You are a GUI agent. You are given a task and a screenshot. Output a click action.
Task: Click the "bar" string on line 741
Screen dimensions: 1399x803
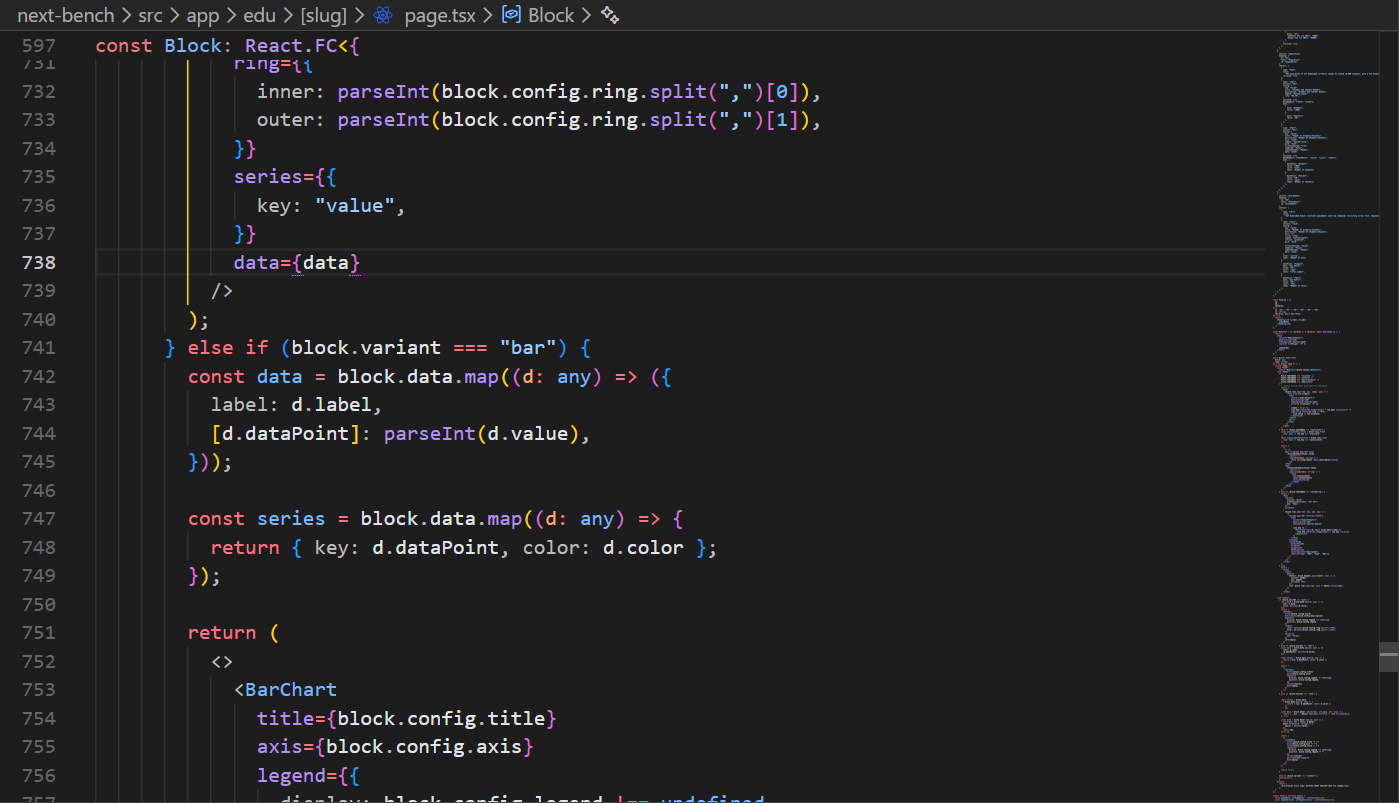[x=528, y=348]
